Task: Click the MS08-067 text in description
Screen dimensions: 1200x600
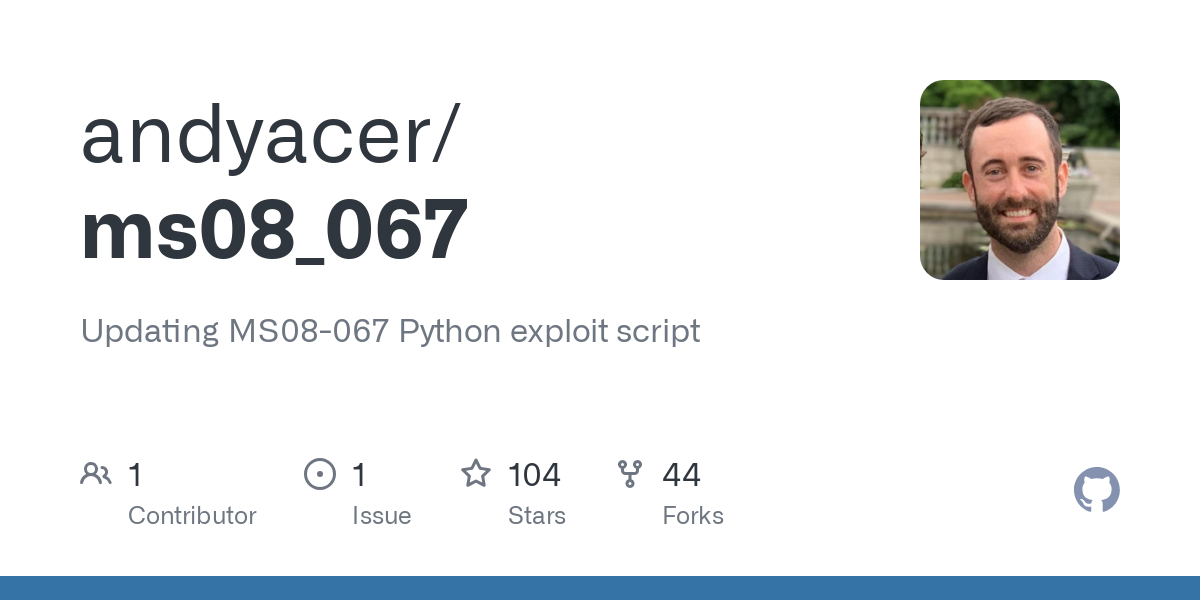Action: 309,331
